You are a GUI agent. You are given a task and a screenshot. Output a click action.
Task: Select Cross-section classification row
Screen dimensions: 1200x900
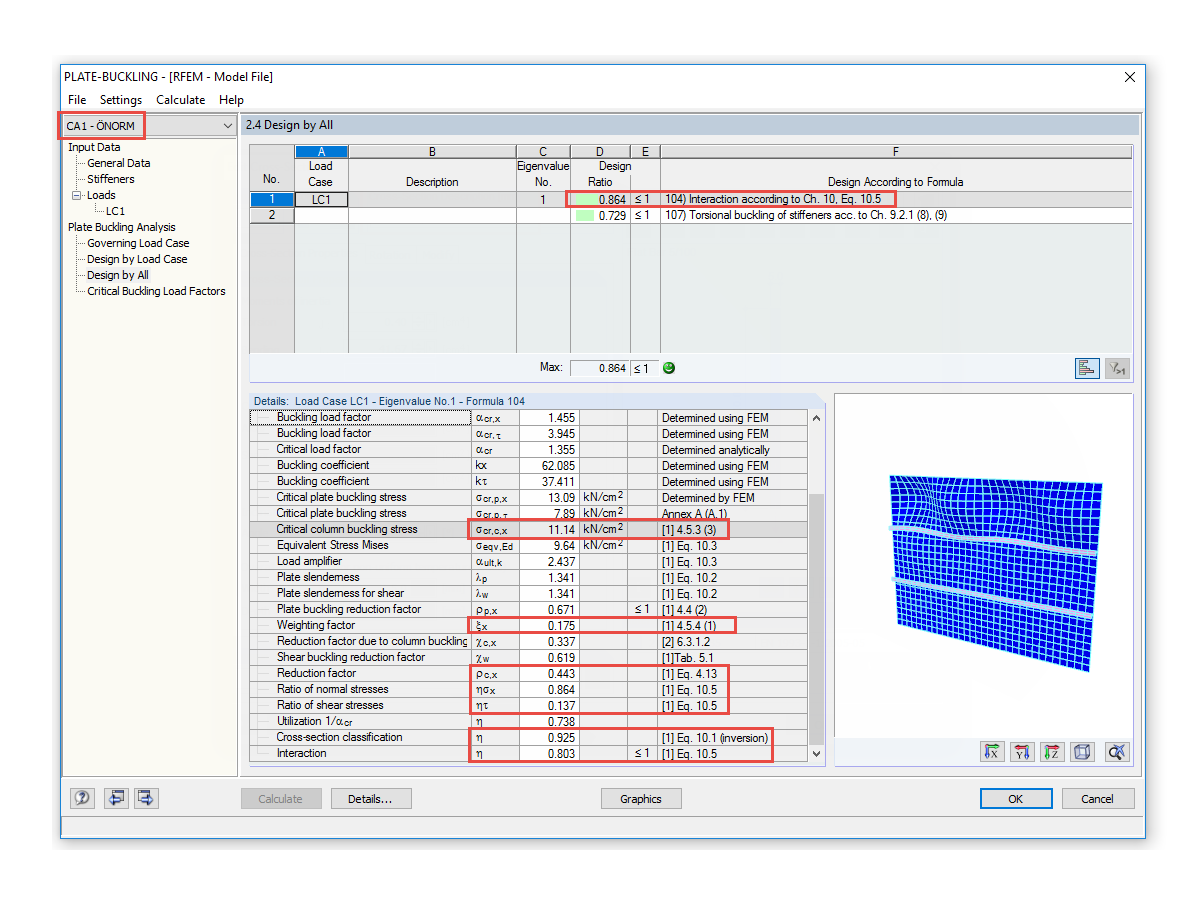coord(528,737)
